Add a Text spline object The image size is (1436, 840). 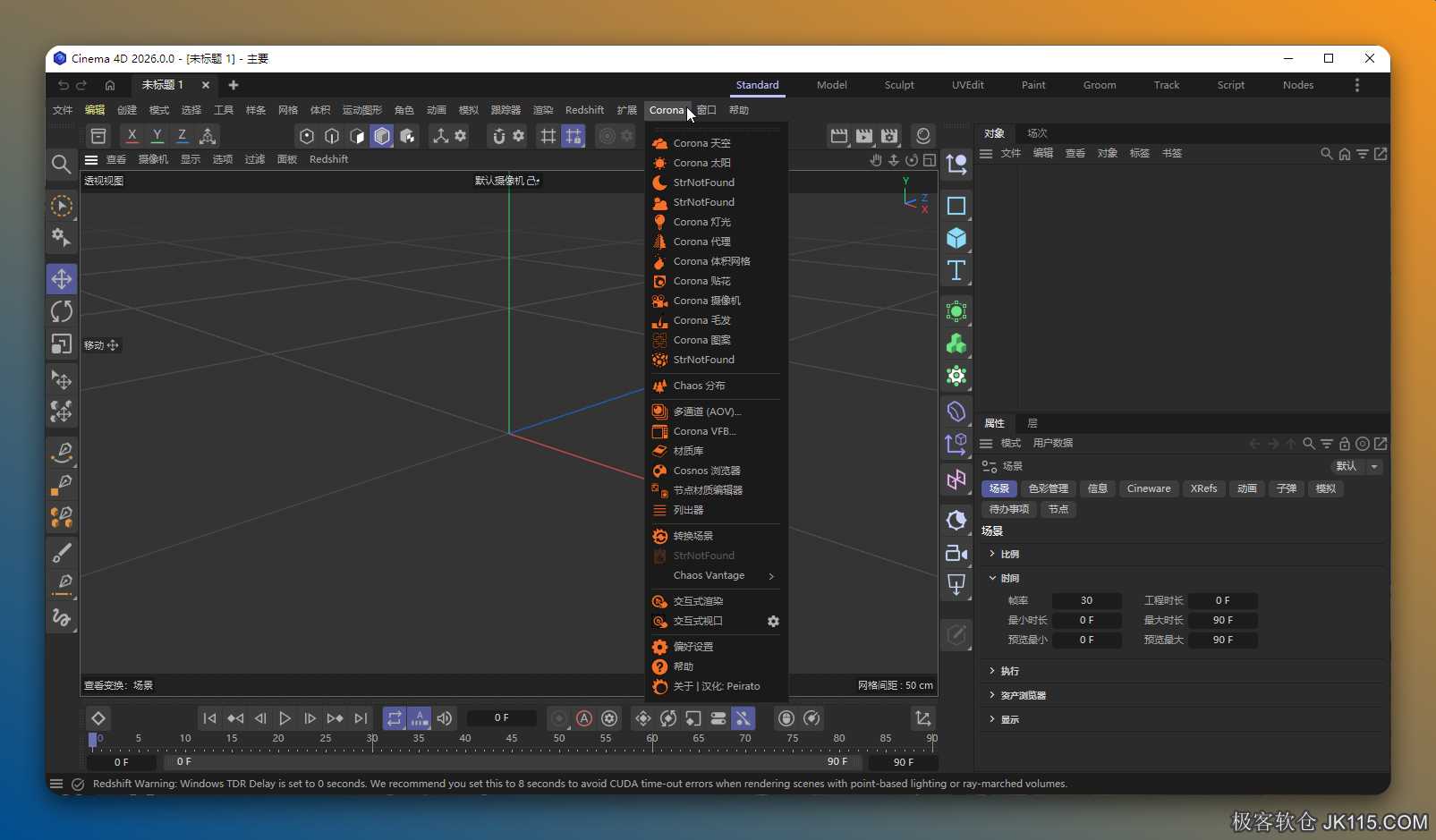pos(956,270)
